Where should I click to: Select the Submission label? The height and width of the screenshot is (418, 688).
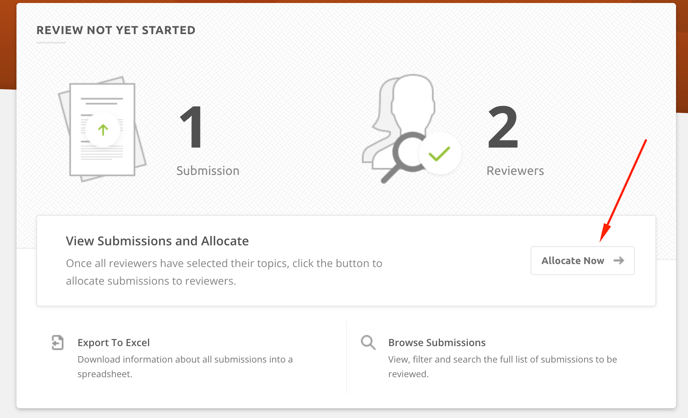208,171
